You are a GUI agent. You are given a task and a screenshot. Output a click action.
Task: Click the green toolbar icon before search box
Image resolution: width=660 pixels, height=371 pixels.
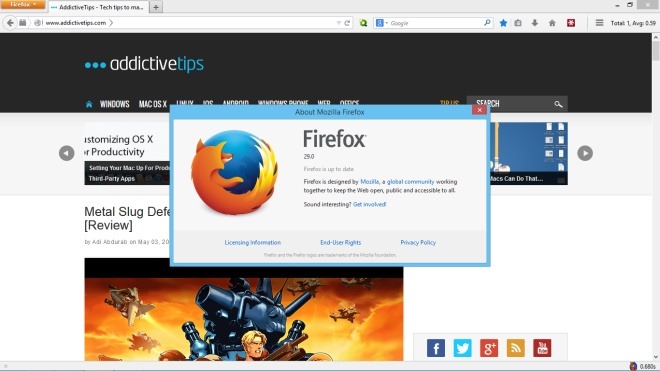click(x=363, y=23)
